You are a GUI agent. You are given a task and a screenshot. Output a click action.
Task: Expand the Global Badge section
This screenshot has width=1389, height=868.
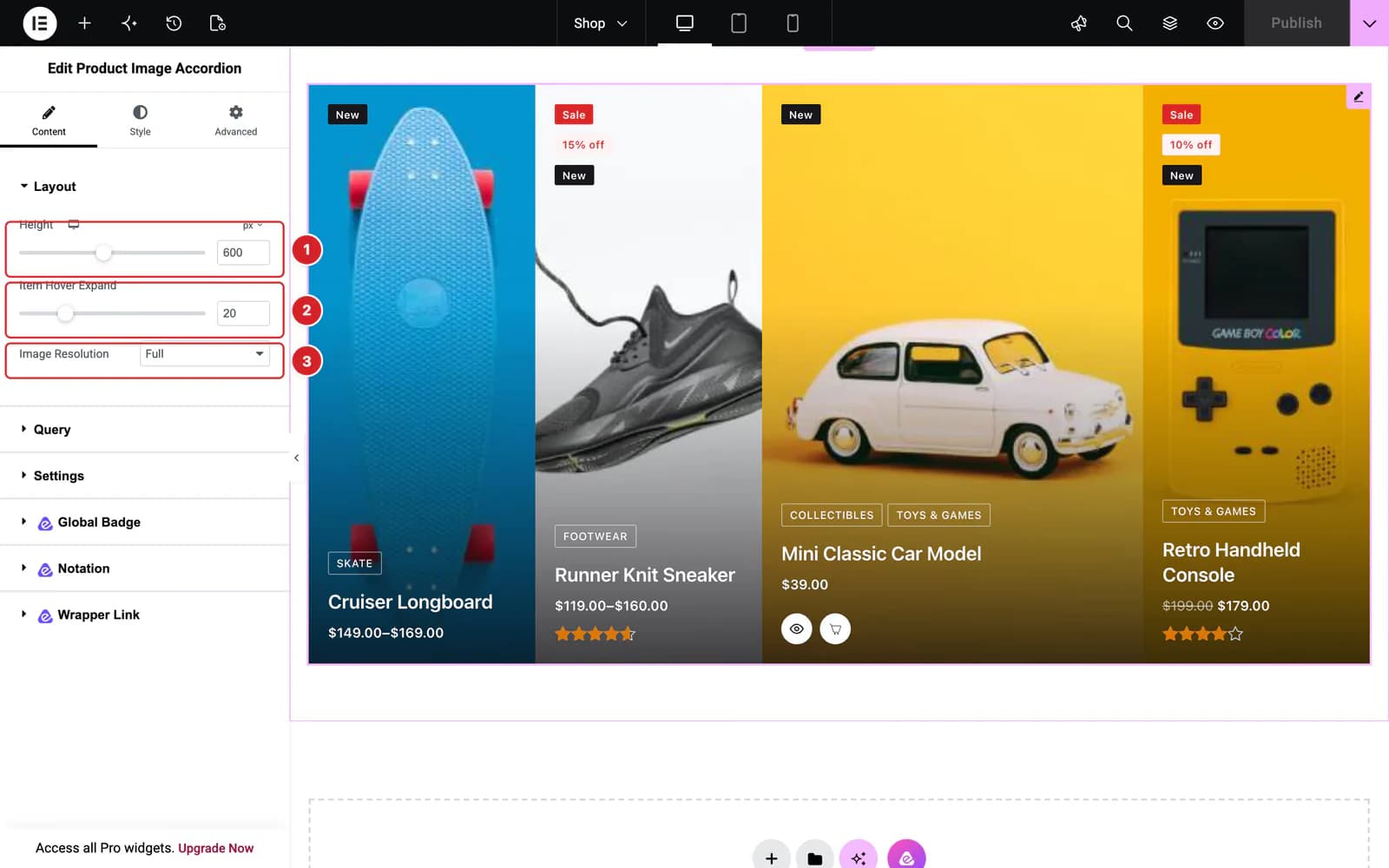tap(144, 523)
